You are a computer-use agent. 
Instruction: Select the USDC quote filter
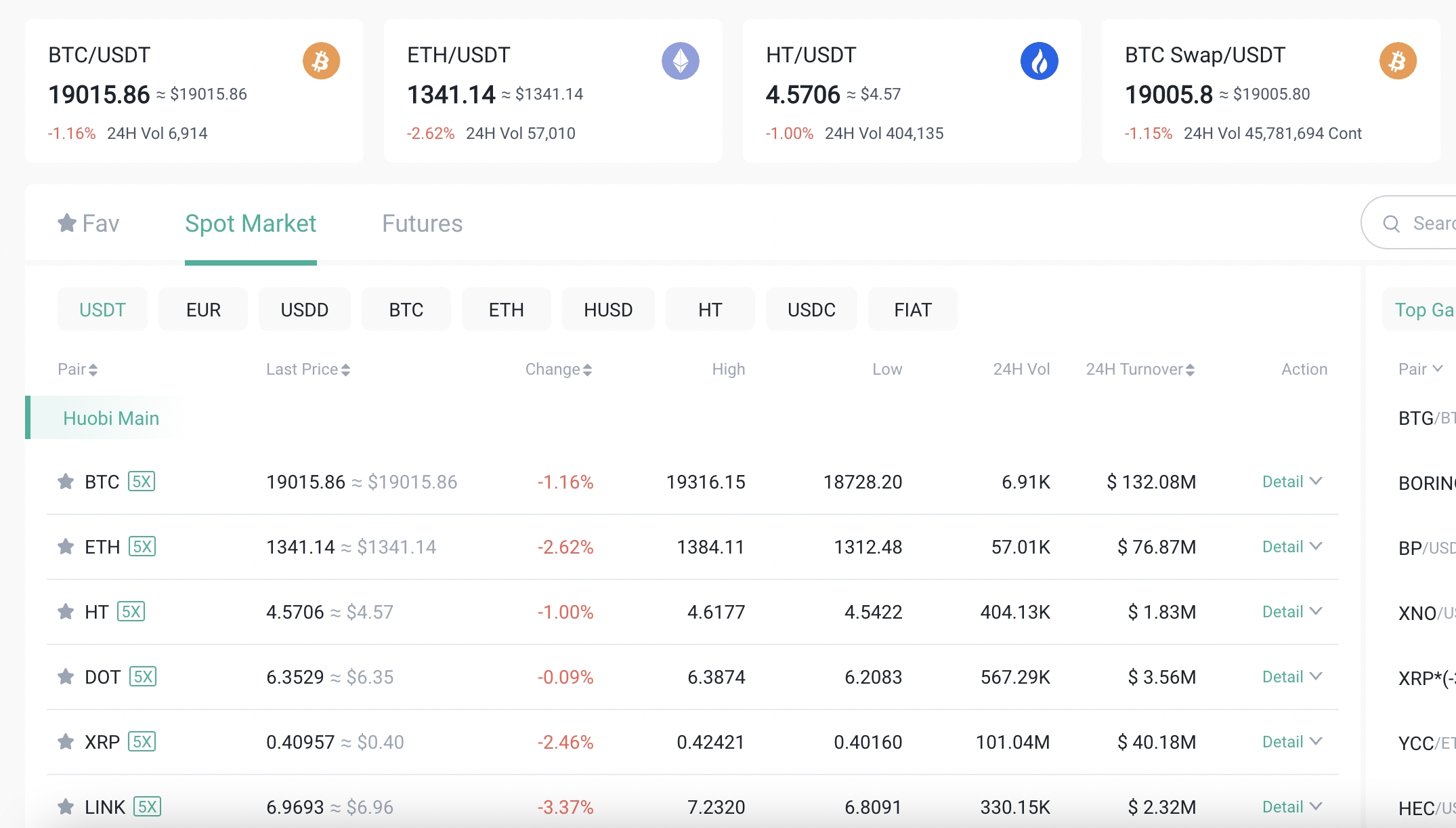point(811,310)
